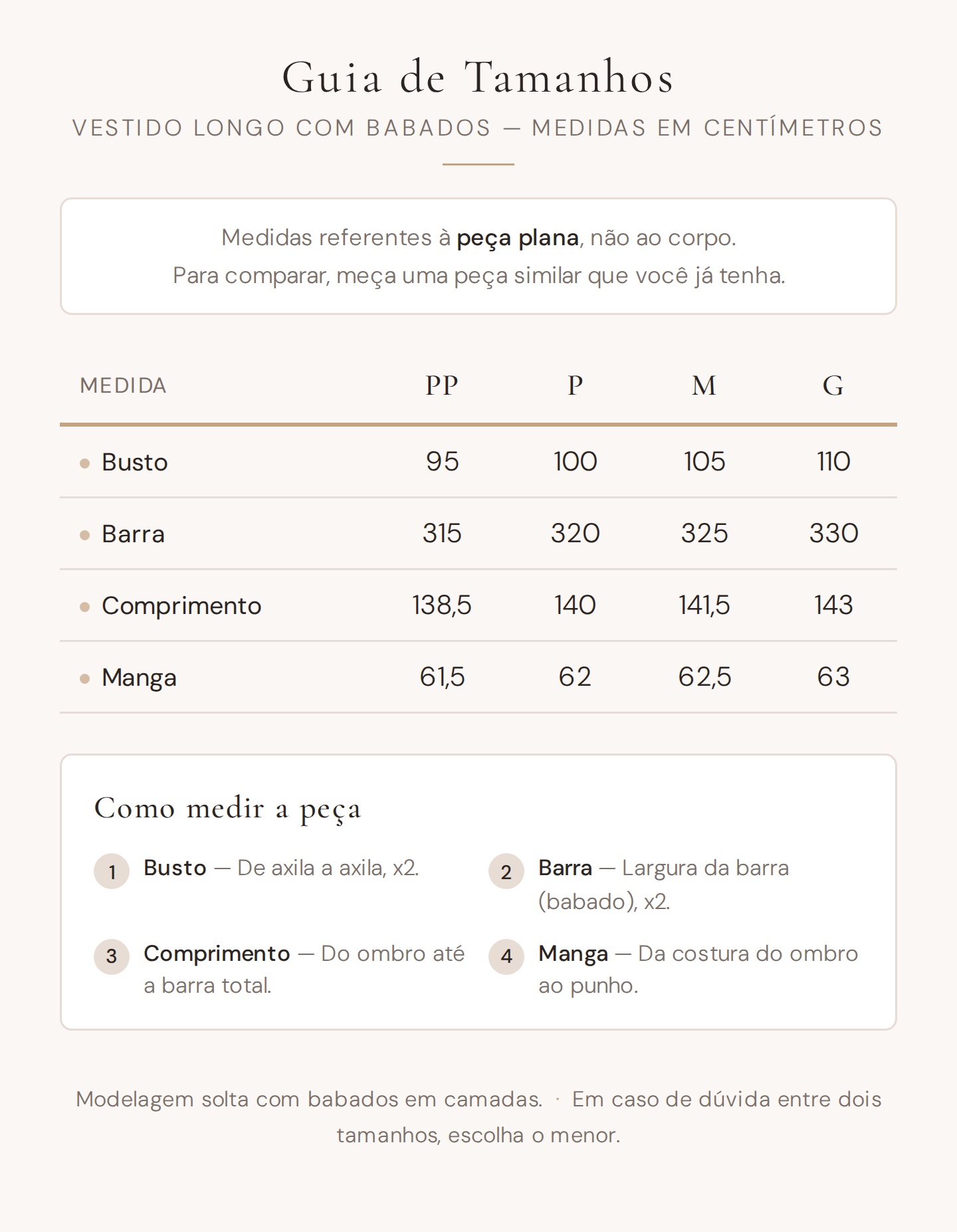Click the Manga value 62,5 for M
The height and width of the screenshot is (1232, 957).
[x=704, y=677]
